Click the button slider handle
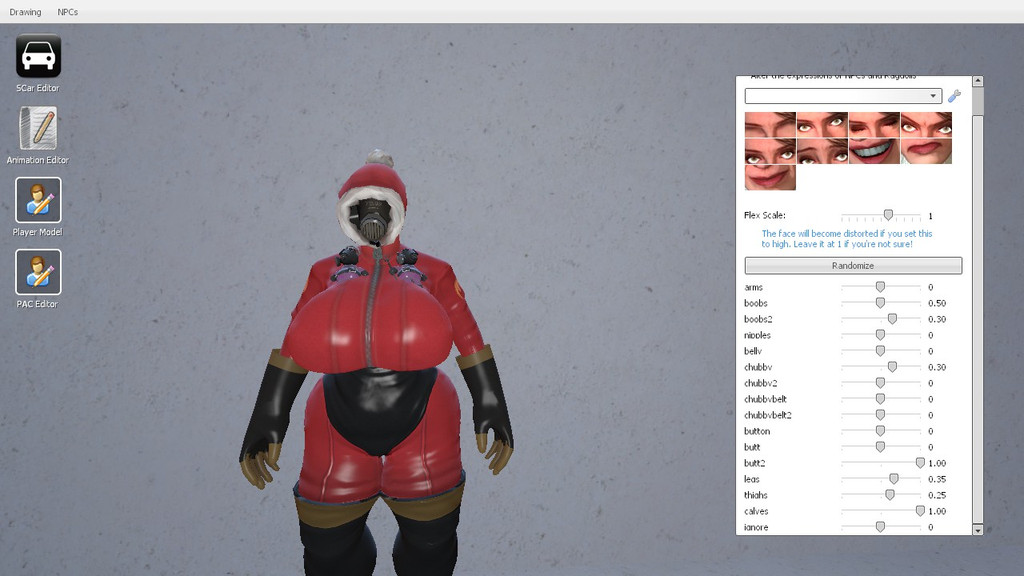Screen dimensions: 1024x576 [880, 430]
